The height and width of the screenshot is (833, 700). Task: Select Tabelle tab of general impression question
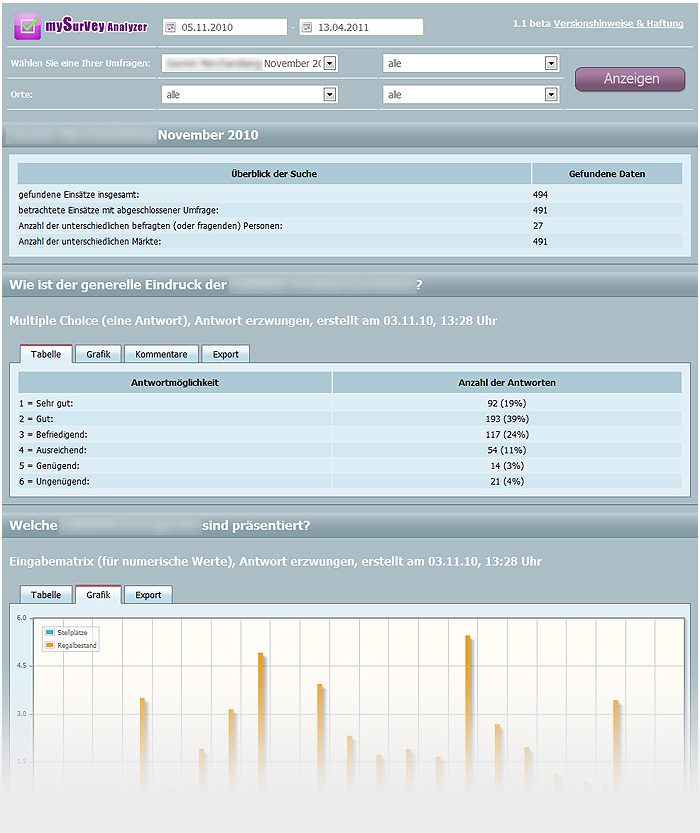[46, 354]
